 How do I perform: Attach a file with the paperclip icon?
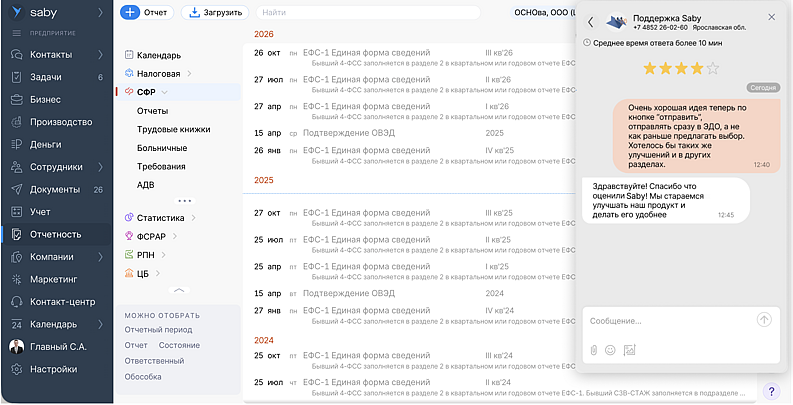[x=593, y=350]
